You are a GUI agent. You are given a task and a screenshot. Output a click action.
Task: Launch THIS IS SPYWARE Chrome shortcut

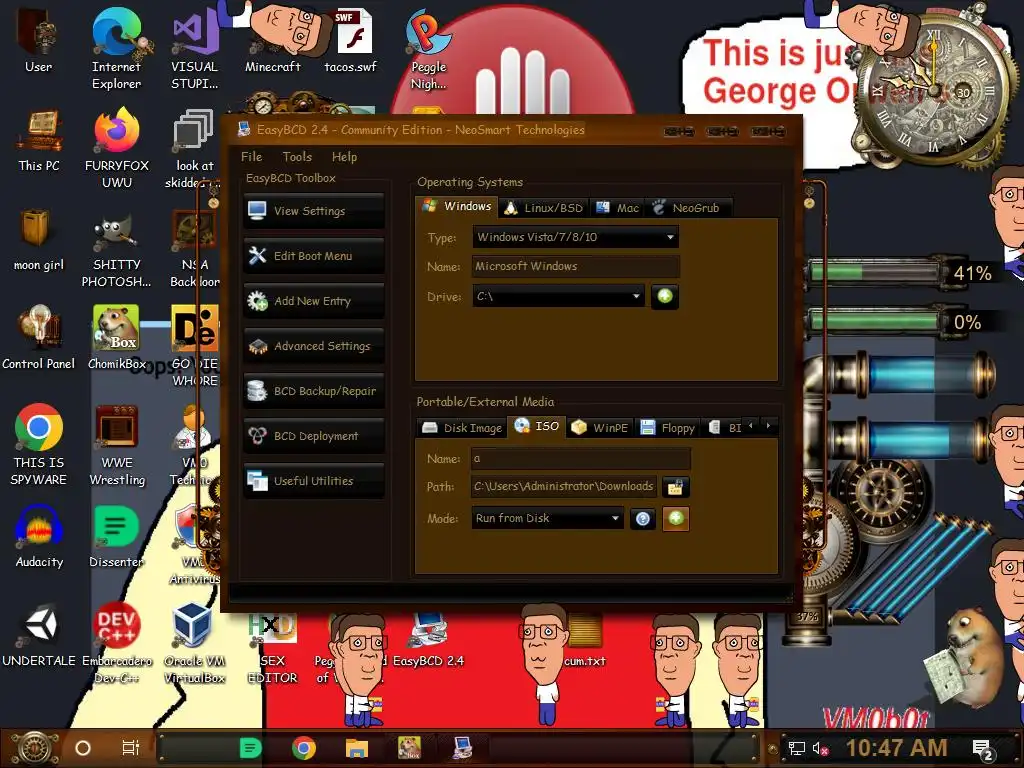click(x=39, y=445)
